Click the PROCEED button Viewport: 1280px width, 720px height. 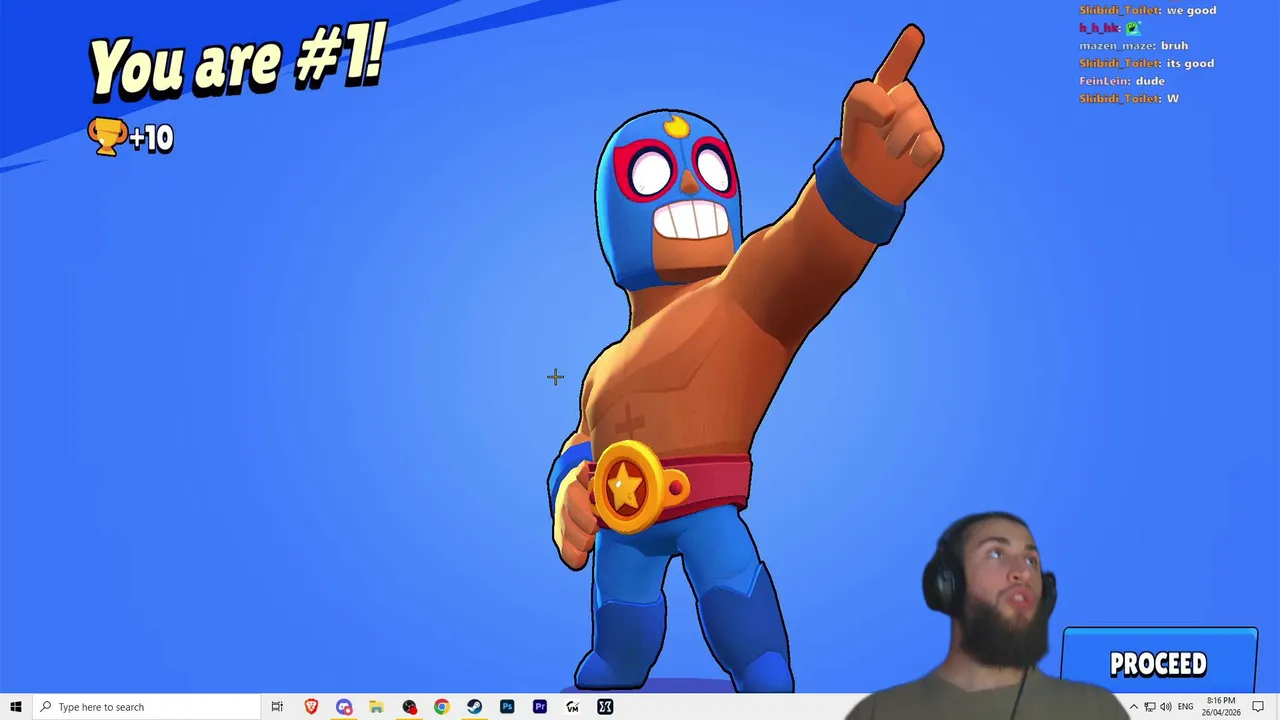point(1160,661)
